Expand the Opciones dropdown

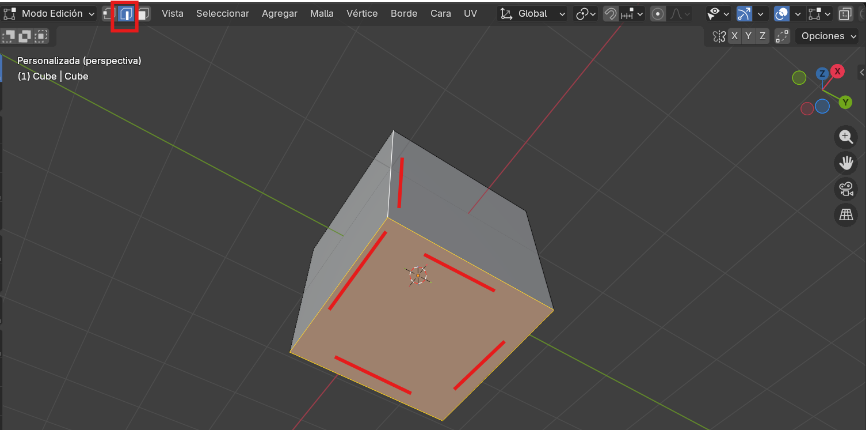pos(826,36)
